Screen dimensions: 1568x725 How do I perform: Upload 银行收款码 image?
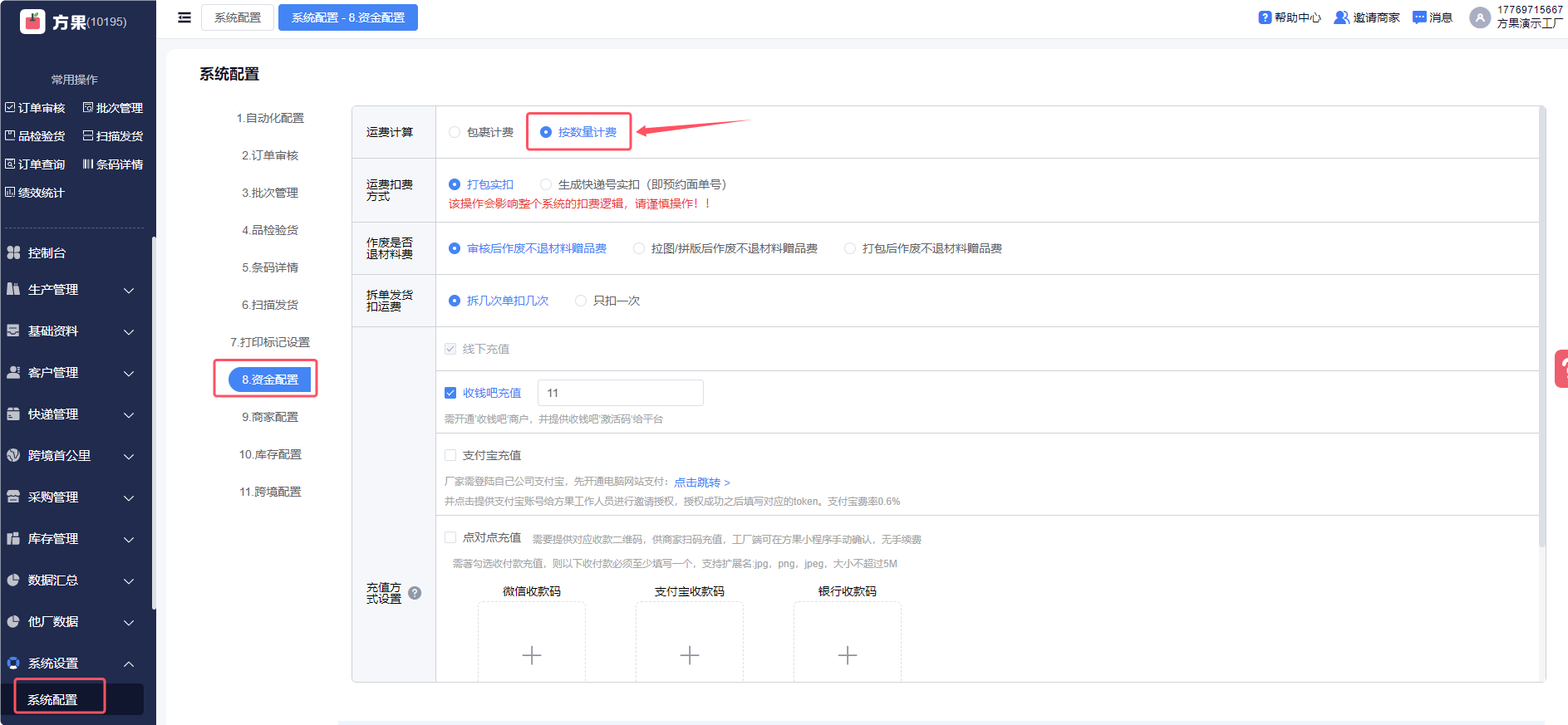[848, 642]
